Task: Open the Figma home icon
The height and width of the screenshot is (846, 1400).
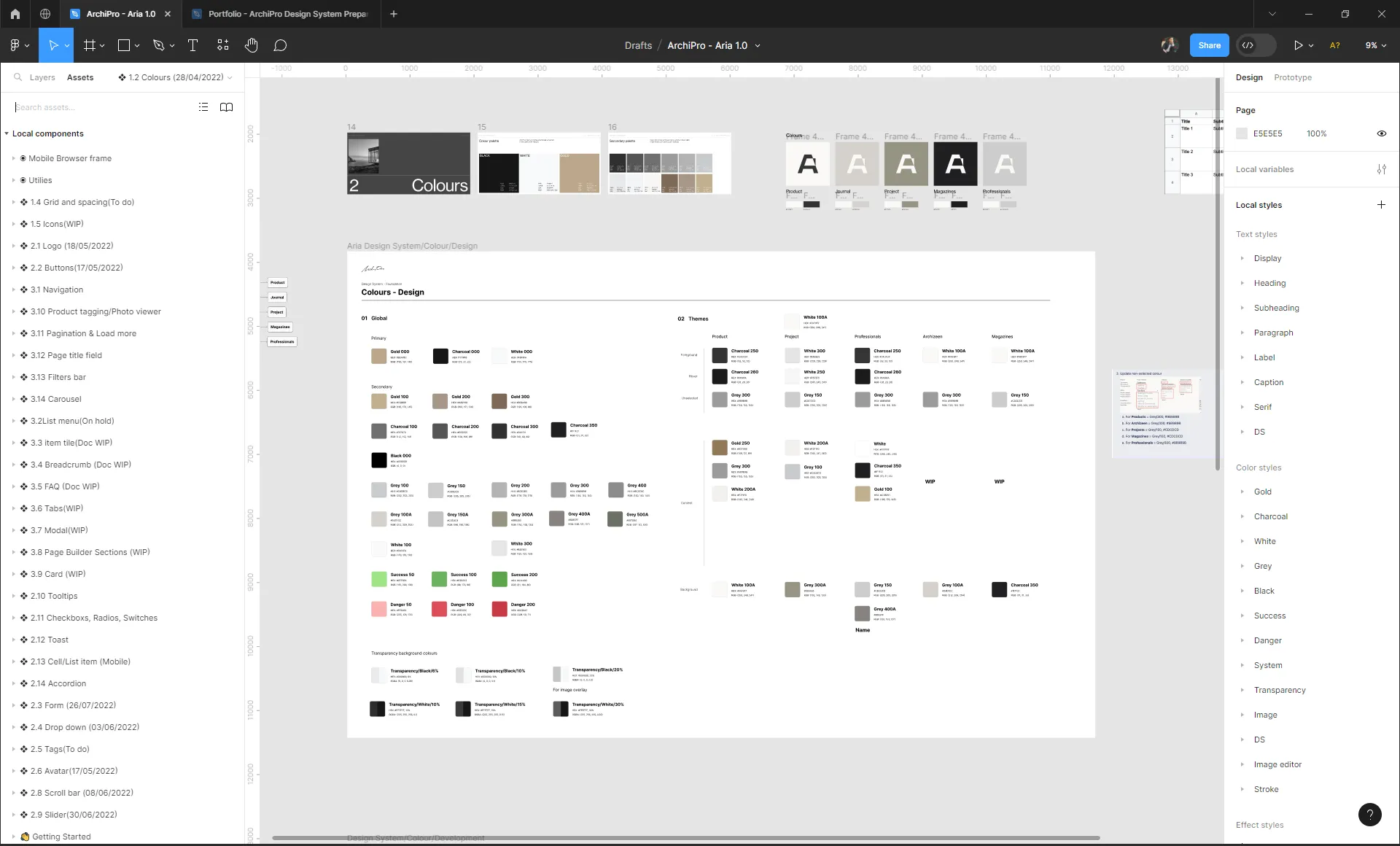Action: point(15,14)
